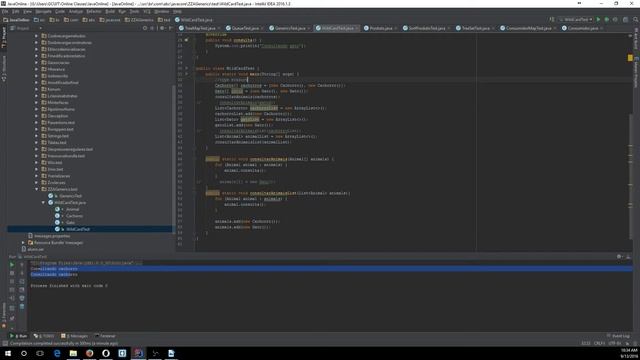Viewport: 640px width, 360px height.
Task: Launch Microsoft Edge from the taskbar
Action: 57,353
